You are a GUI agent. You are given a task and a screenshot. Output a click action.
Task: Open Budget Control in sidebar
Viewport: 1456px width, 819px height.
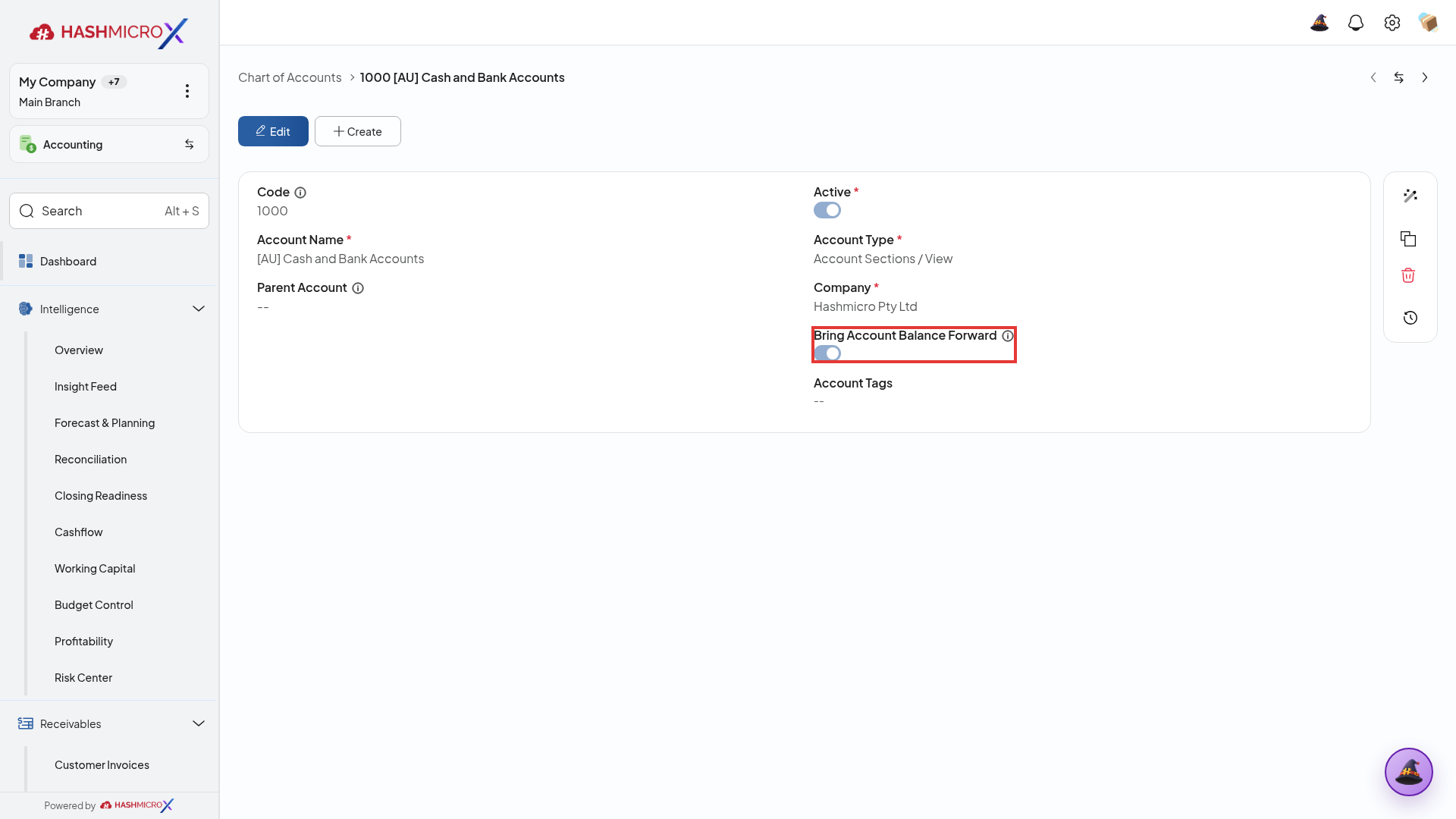tap(94, 605)
